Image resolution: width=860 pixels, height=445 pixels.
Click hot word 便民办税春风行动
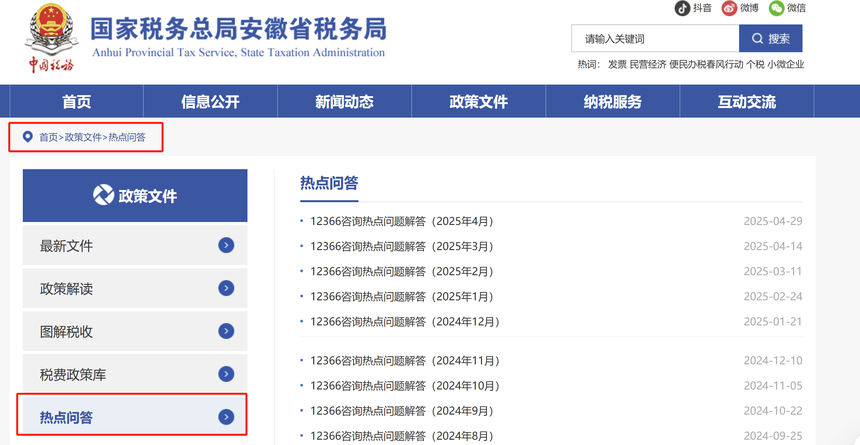(706, 64)
